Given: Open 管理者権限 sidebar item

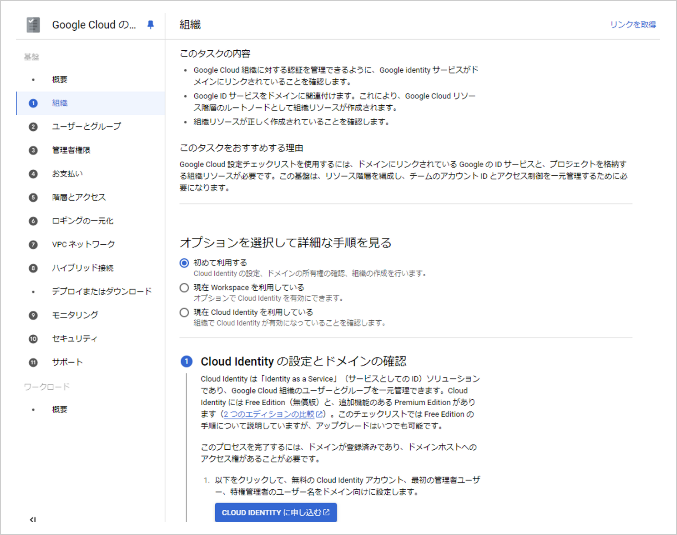Looking at the screenshot, I should tap(71, 150).
